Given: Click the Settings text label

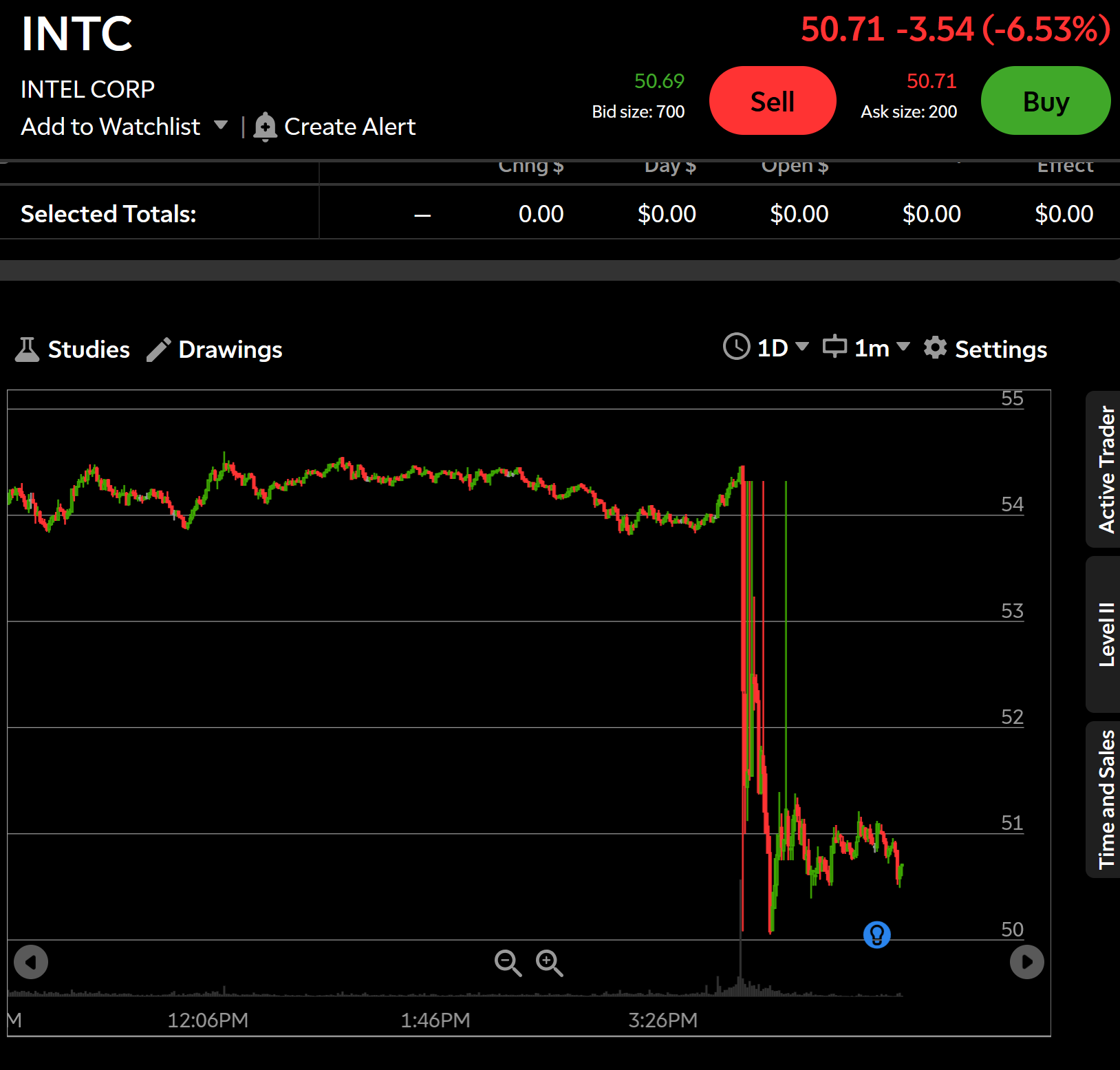Looking at the screenshot, I should 1001,350.
